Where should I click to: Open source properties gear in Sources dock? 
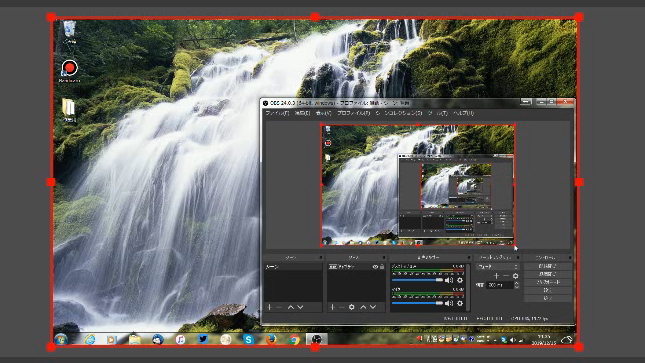click(x=352, y=307)
